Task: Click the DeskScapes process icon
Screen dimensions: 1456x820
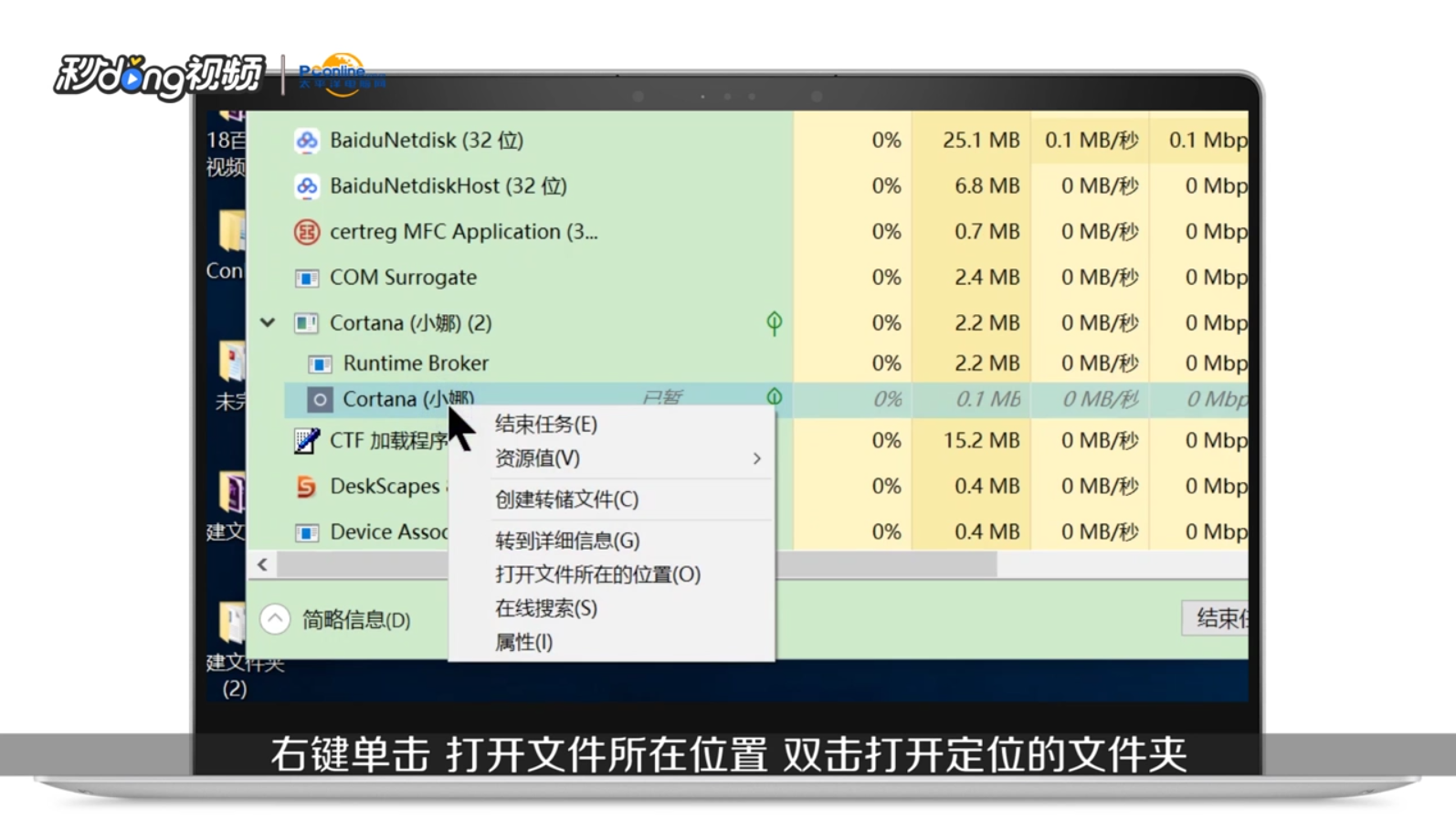Action: (307, 487)
